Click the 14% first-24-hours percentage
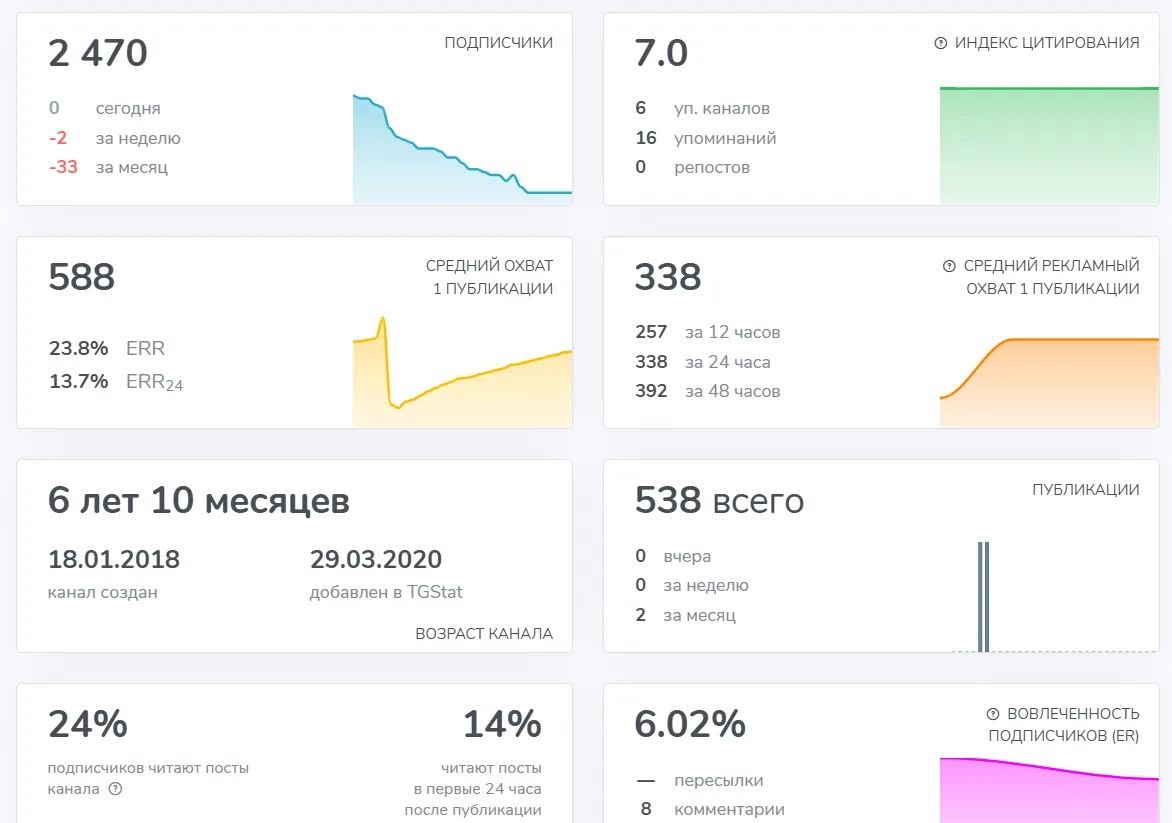Screen dimensions: 1172x823 click(502, 724)
